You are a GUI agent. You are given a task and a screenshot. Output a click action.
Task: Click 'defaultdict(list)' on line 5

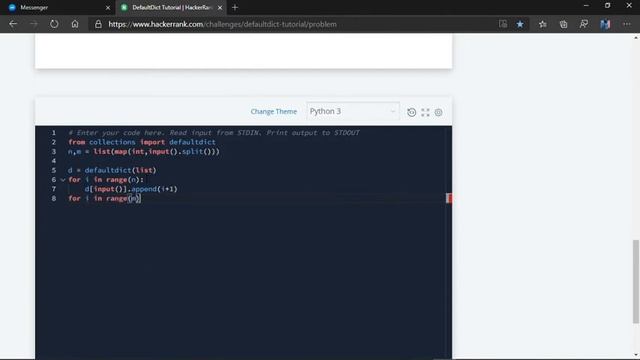point(120,170)
